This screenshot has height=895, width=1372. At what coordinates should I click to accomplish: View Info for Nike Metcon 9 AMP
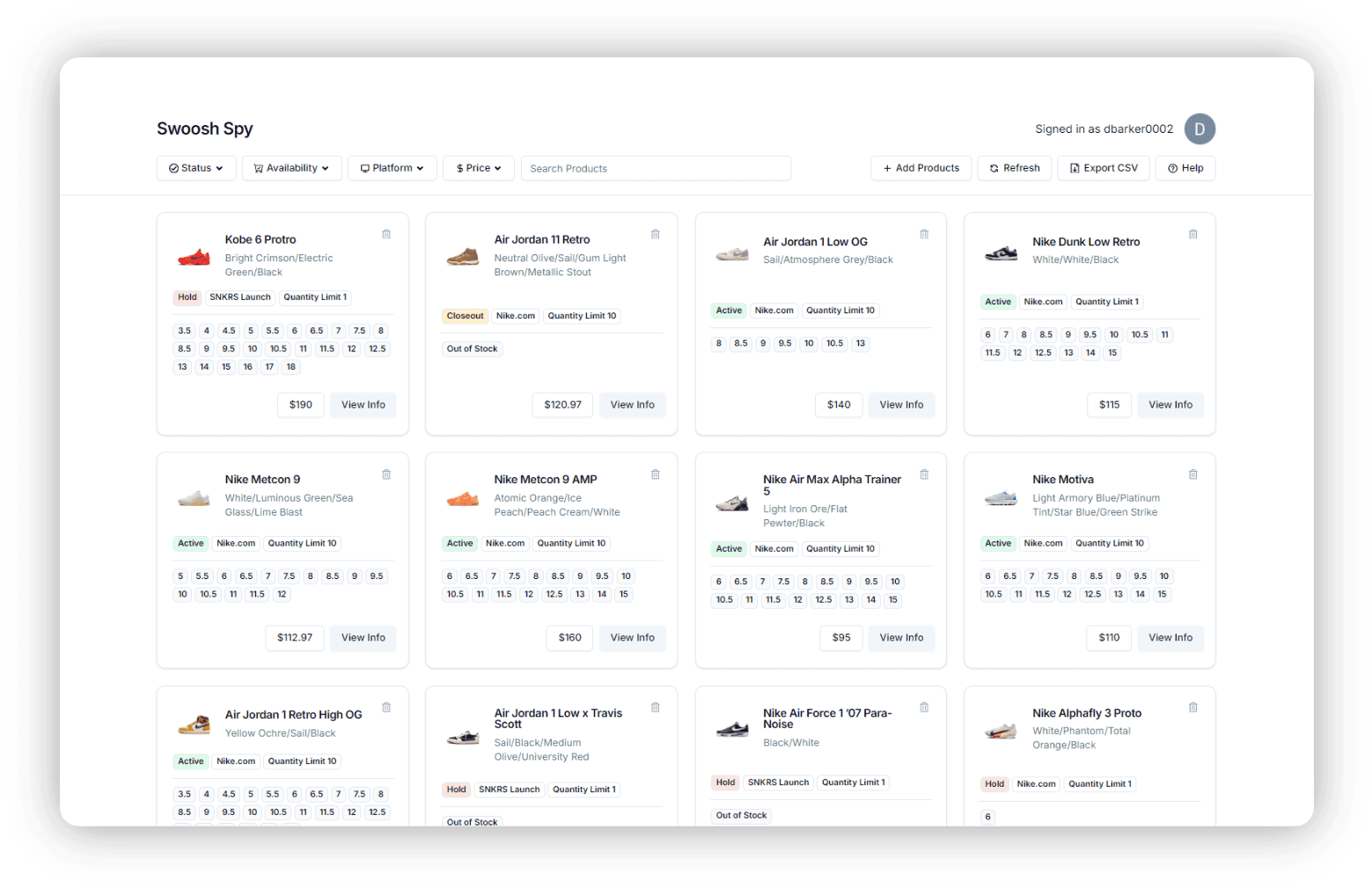pyautogui.click(x=633, y=638)
